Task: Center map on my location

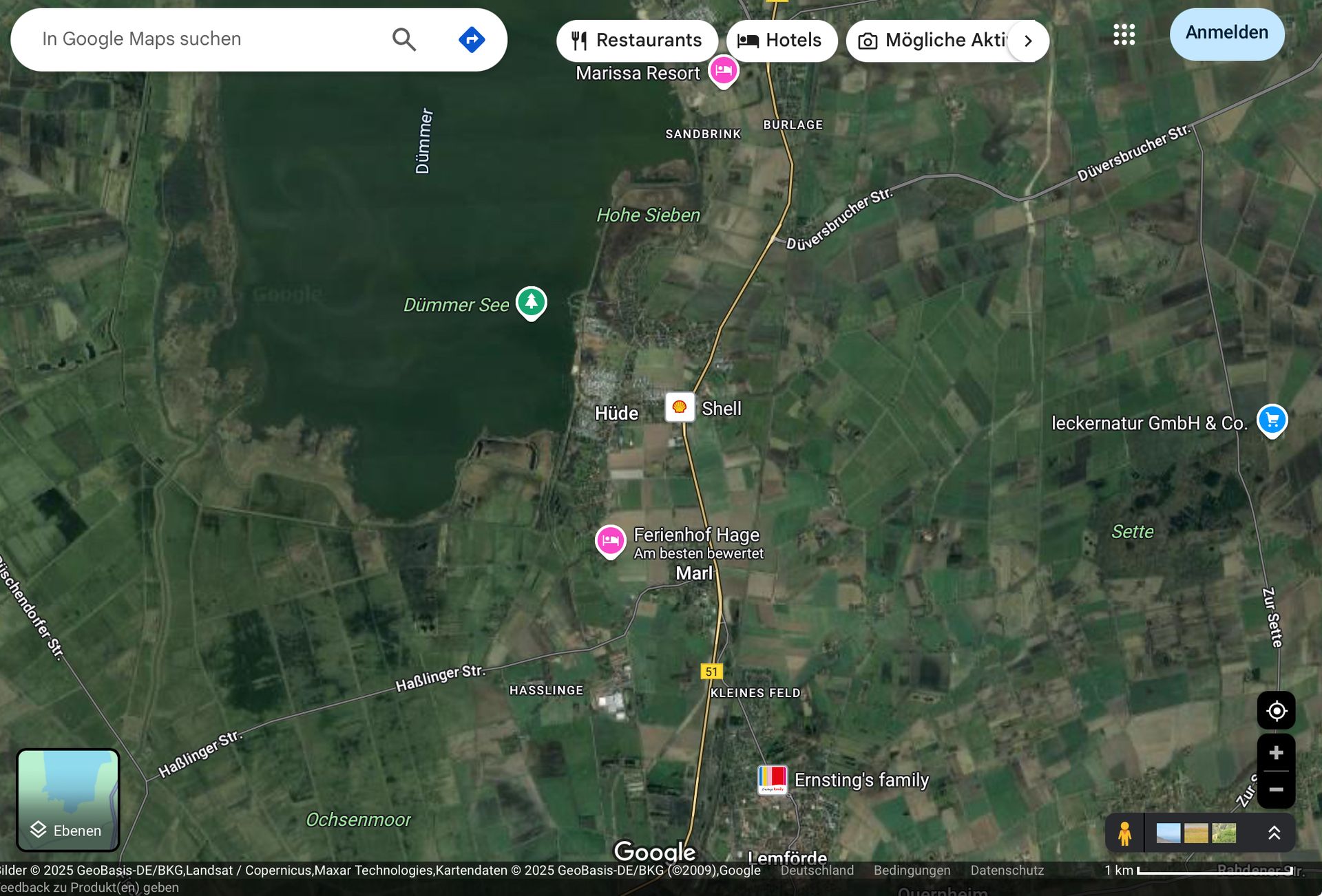Action: pyautogui.click(x=1276, y=711)
